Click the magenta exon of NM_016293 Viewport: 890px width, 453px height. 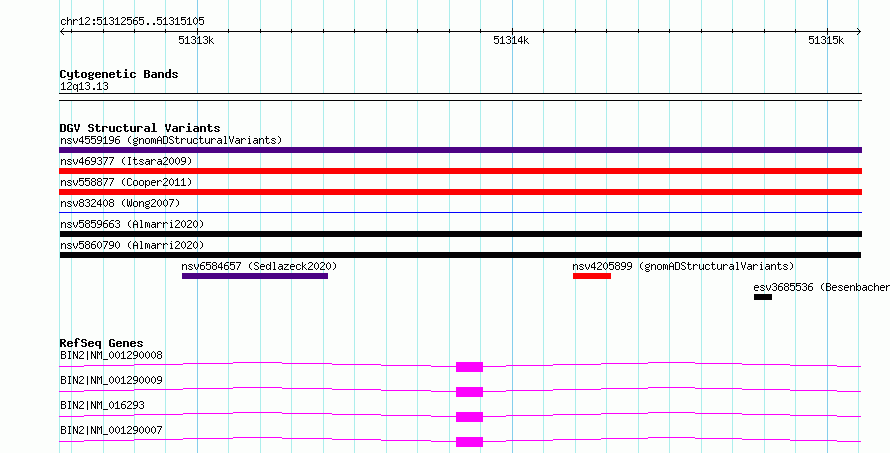[469, 417]
